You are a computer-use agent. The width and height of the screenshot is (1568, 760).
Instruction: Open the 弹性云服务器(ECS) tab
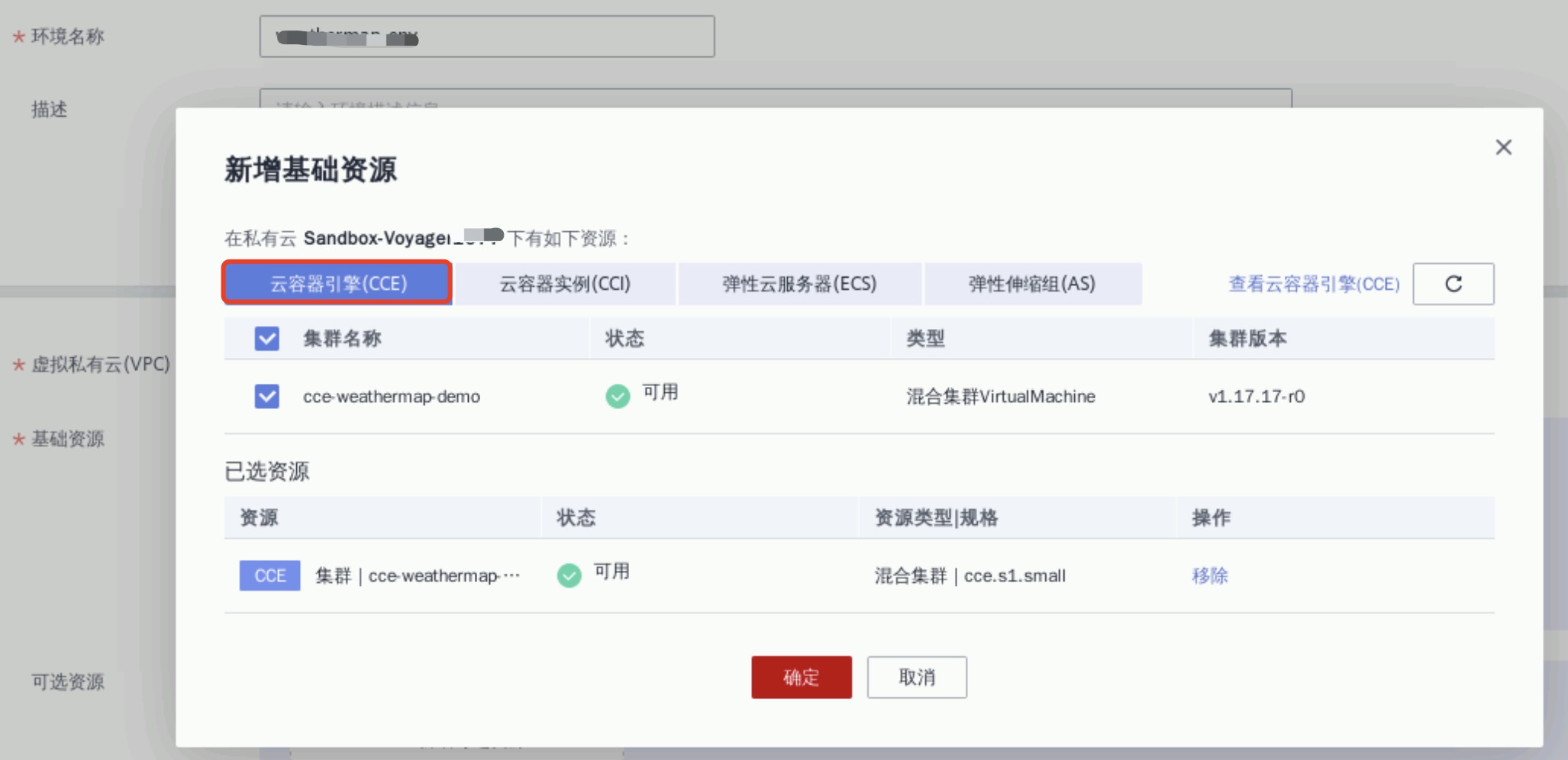[x=799, y=284]
